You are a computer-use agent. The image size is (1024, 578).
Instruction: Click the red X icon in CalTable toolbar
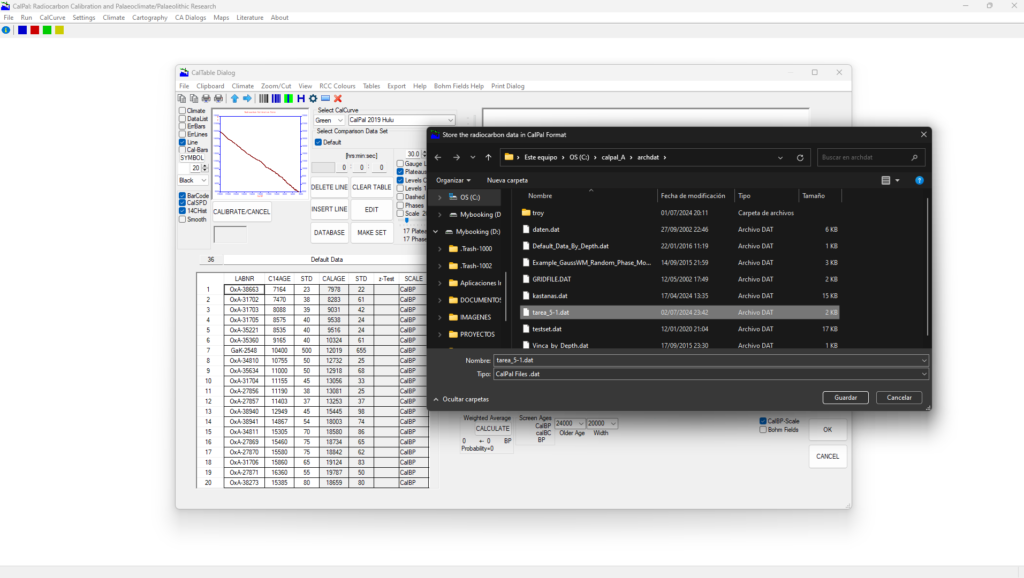click(x=338, y=98)
